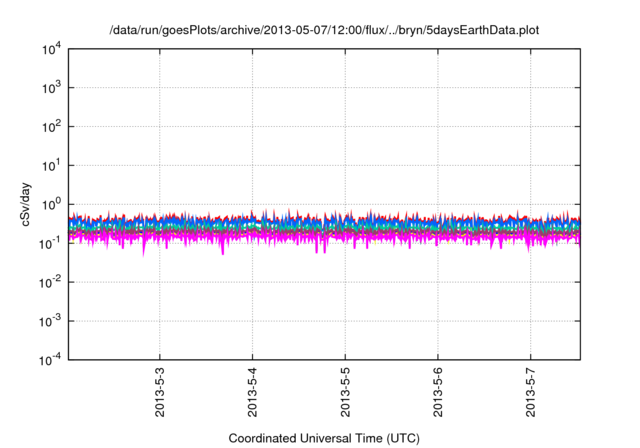Select the 2013-5-7 date tick label
The image size is (640, 448).
click(x=530, y=395)
